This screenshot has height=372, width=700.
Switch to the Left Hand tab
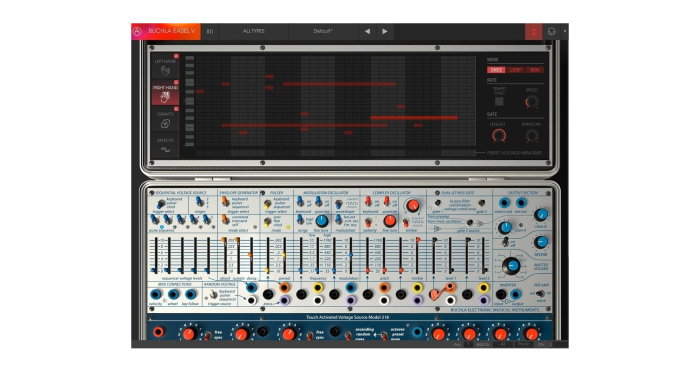click(x=165, y=67)
